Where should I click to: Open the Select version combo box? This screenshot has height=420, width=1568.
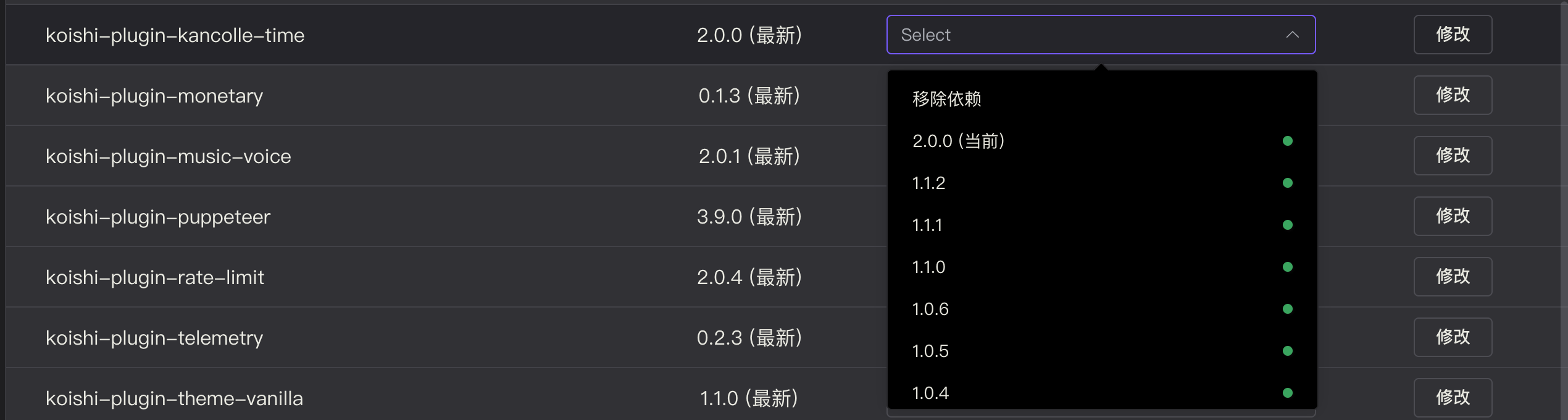tap(1101, 35)
